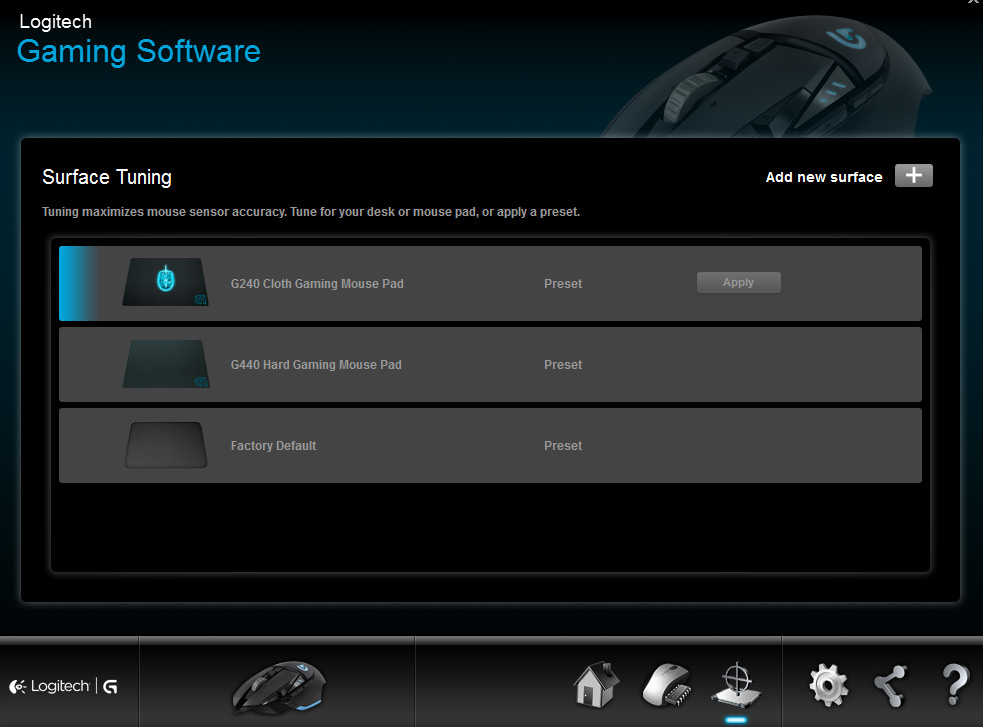983x727 pixels.
Task: Click Preset text in the G440 row
Action: (563, 365)
